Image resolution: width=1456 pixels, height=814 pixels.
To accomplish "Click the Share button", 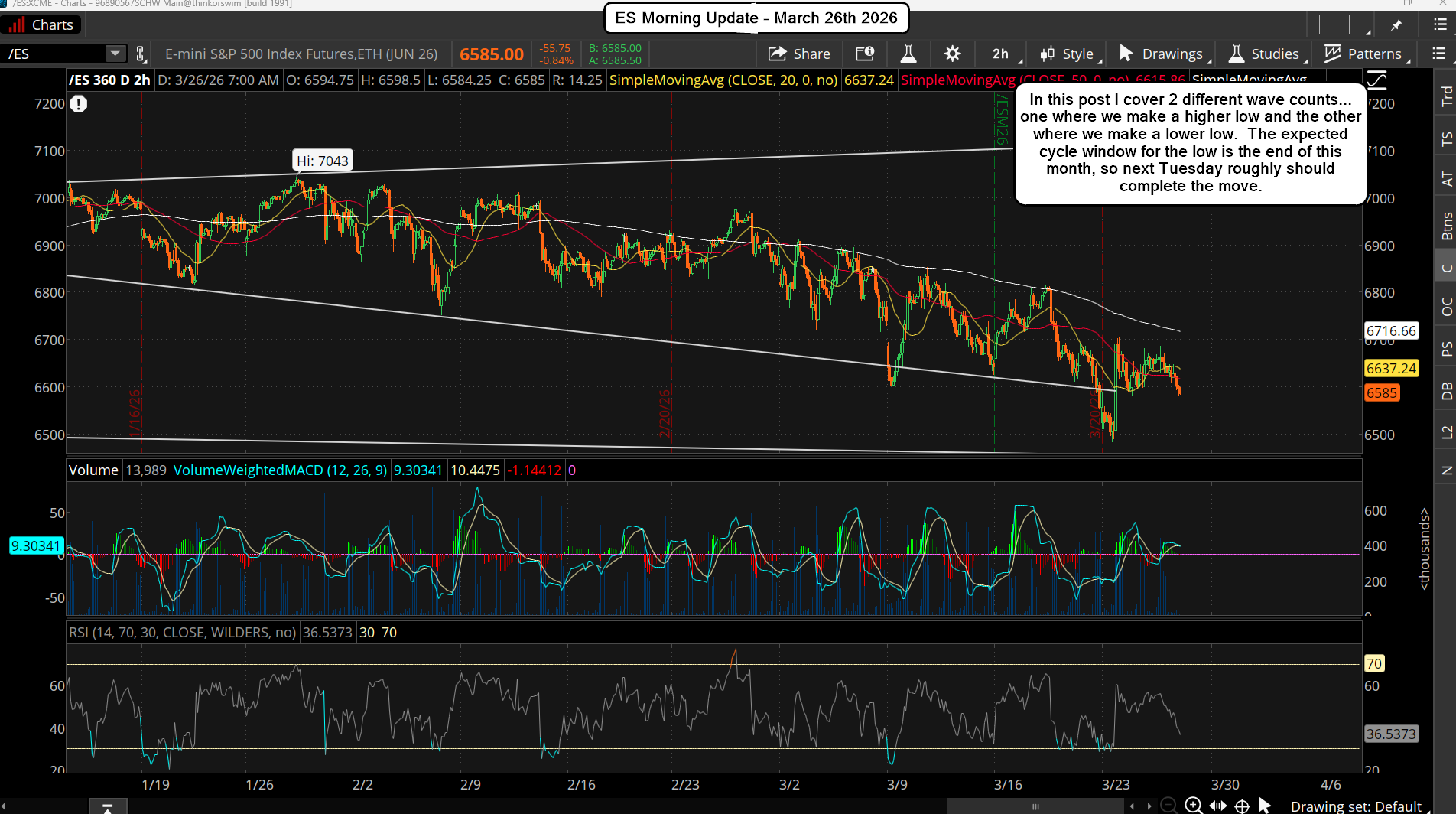I will (x=799, y=54).
